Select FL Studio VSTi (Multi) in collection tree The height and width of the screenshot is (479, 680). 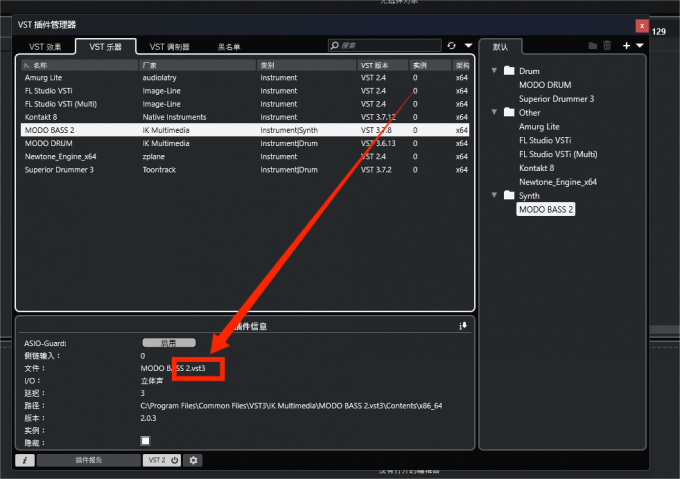tap(558, 154)
